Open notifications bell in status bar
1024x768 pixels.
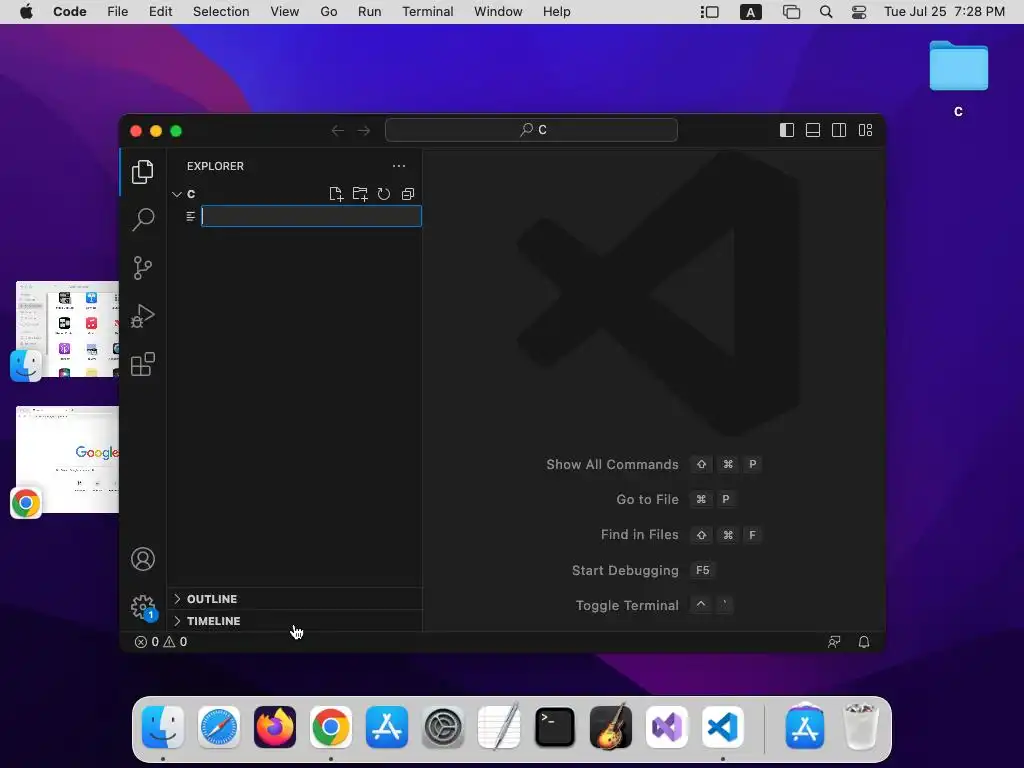(864, 642)
